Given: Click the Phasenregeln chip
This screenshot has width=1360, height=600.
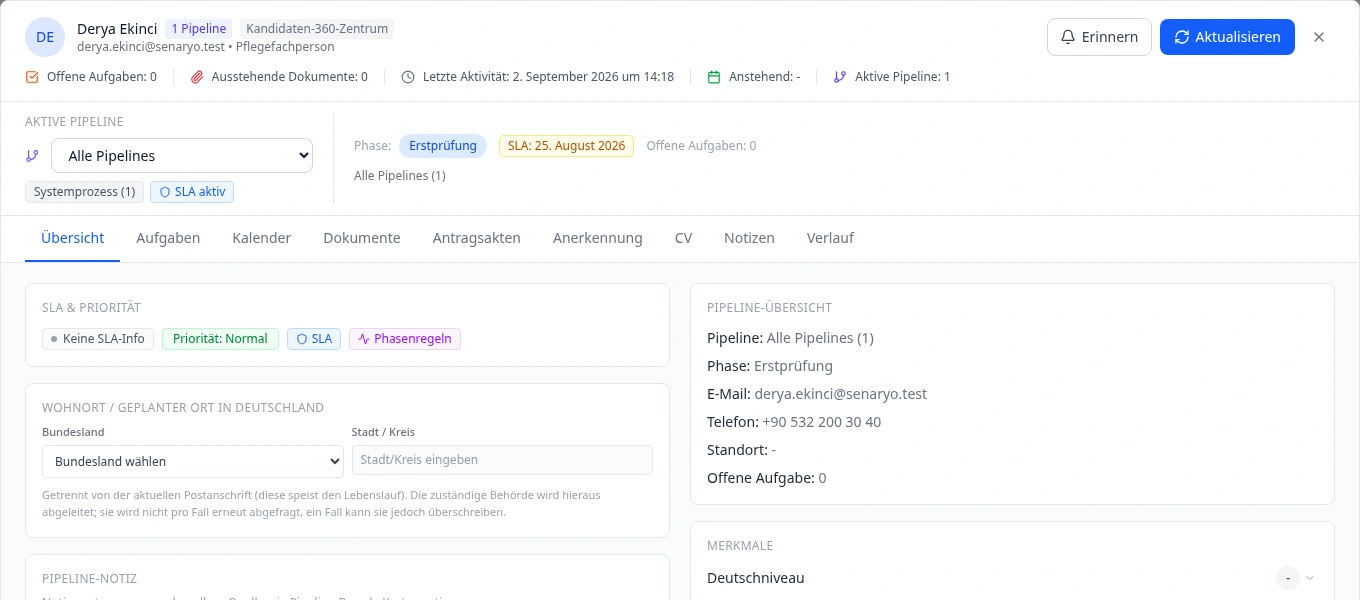Looking at the screenshot, I should (x=405, y=339).
